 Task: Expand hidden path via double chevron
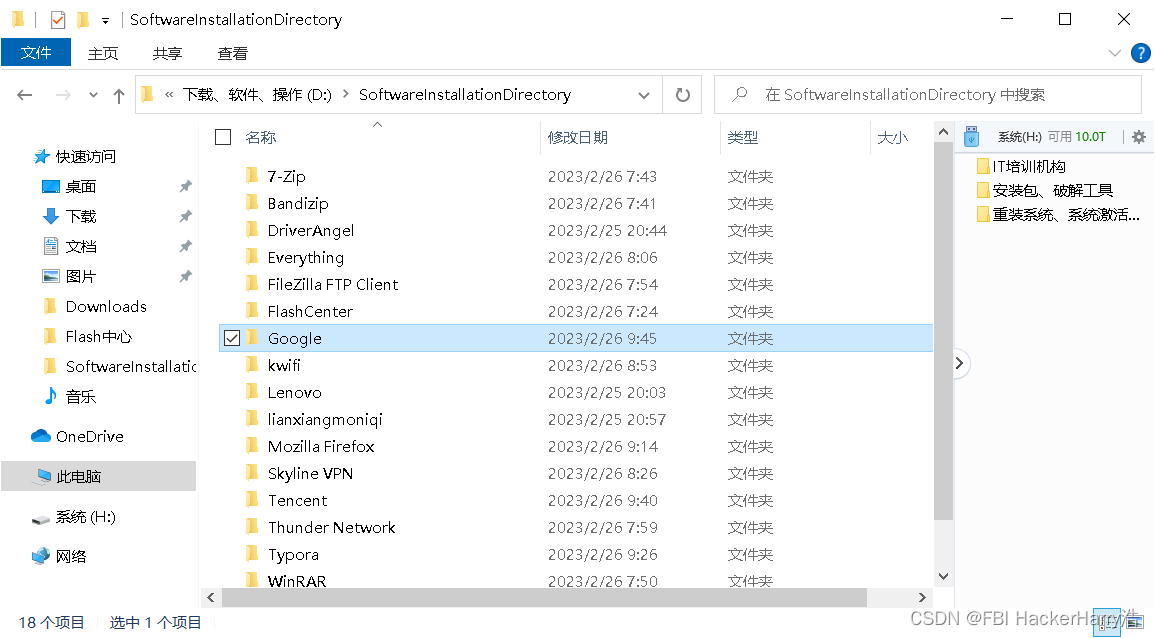tap(169, 94)
